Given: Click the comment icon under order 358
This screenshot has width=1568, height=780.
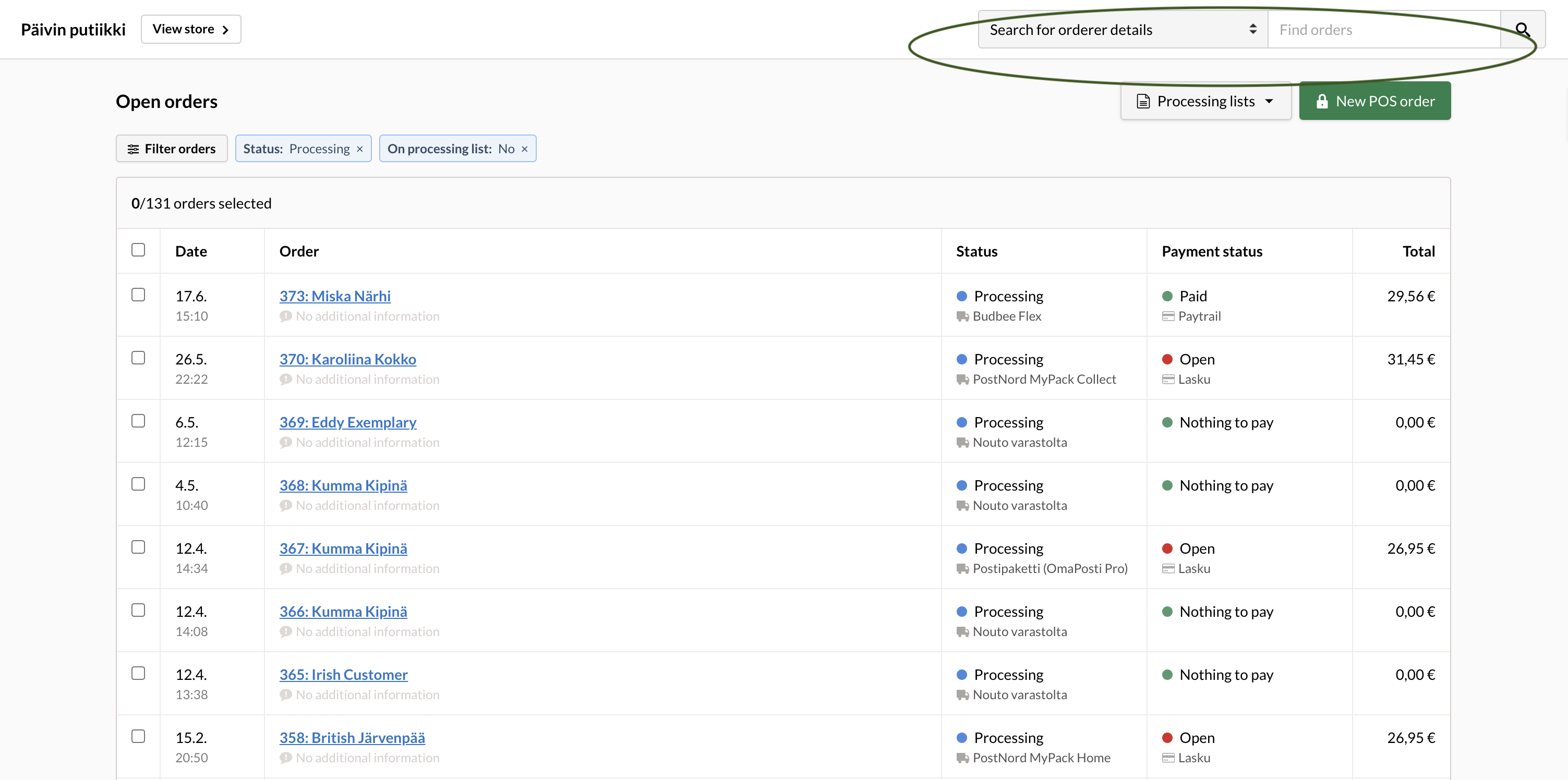Looking at the screenshot, I should pyautogui.click(x=285, y=758).
